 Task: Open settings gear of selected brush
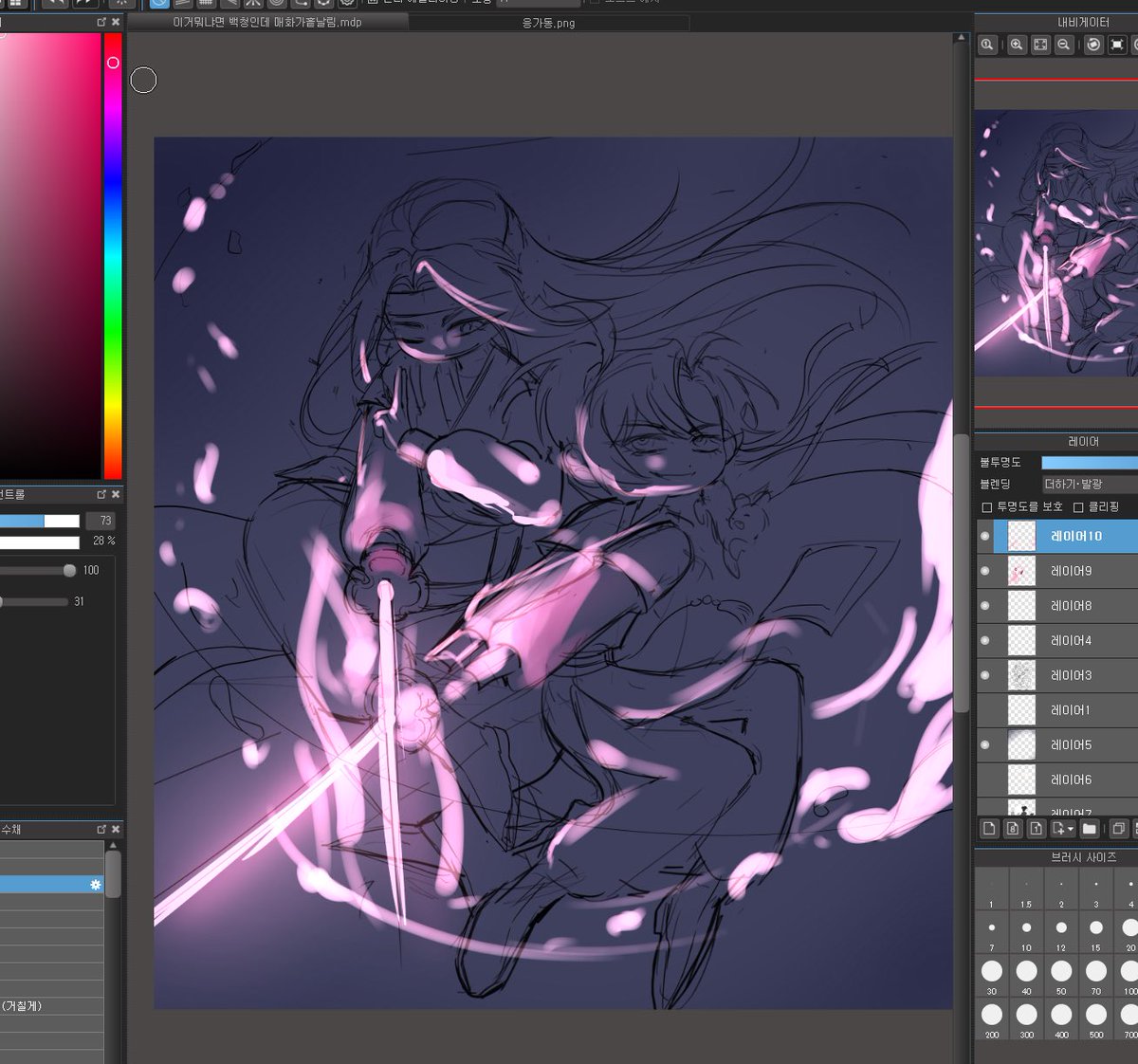click(95, 884)
